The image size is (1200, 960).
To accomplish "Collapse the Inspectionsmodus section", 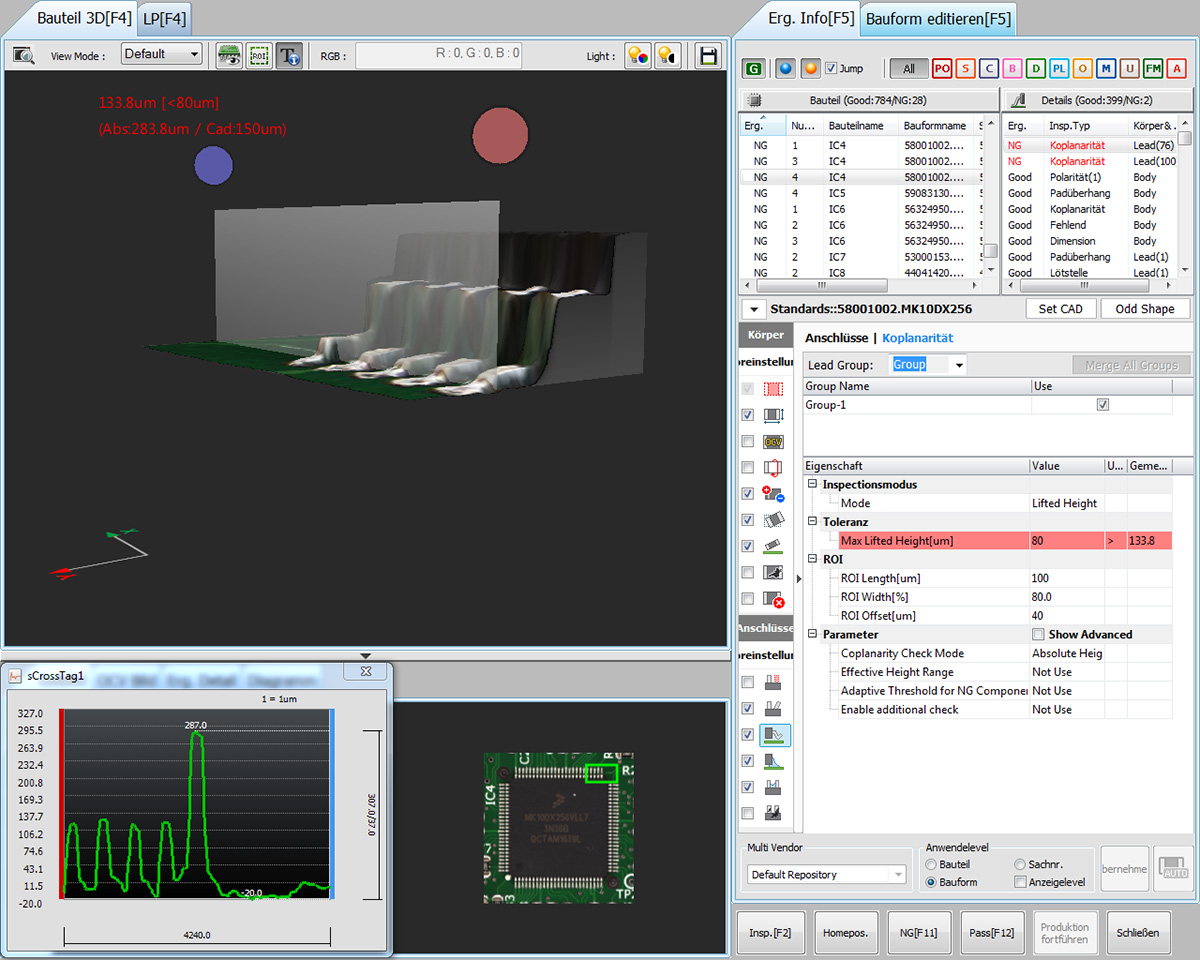I will pyautogui.click(x=812, y=485).
